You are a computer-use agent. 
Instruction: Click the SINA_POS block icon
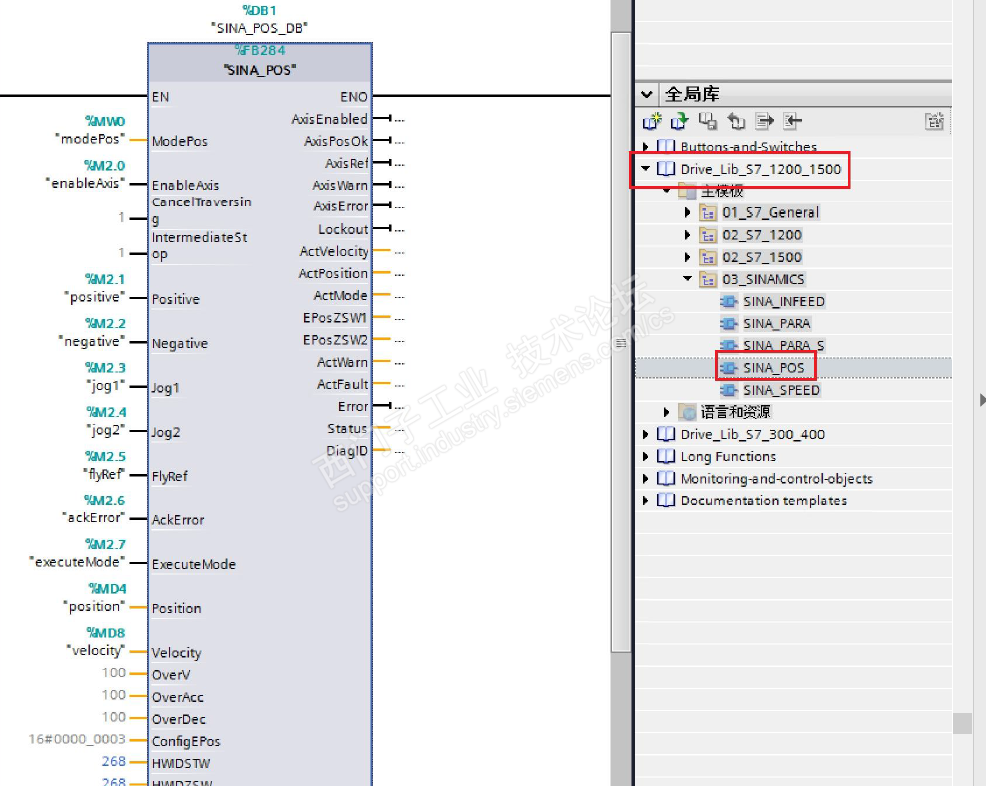[x=729, y=368]
